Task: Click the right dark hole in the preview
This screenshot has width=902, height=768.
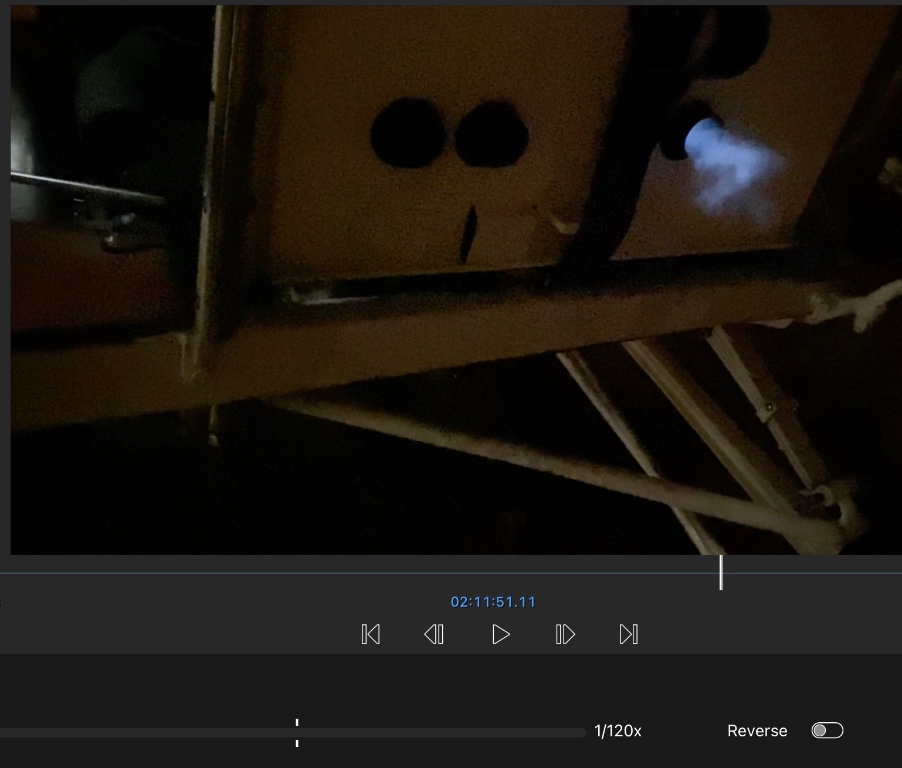Action: (491, 136)
